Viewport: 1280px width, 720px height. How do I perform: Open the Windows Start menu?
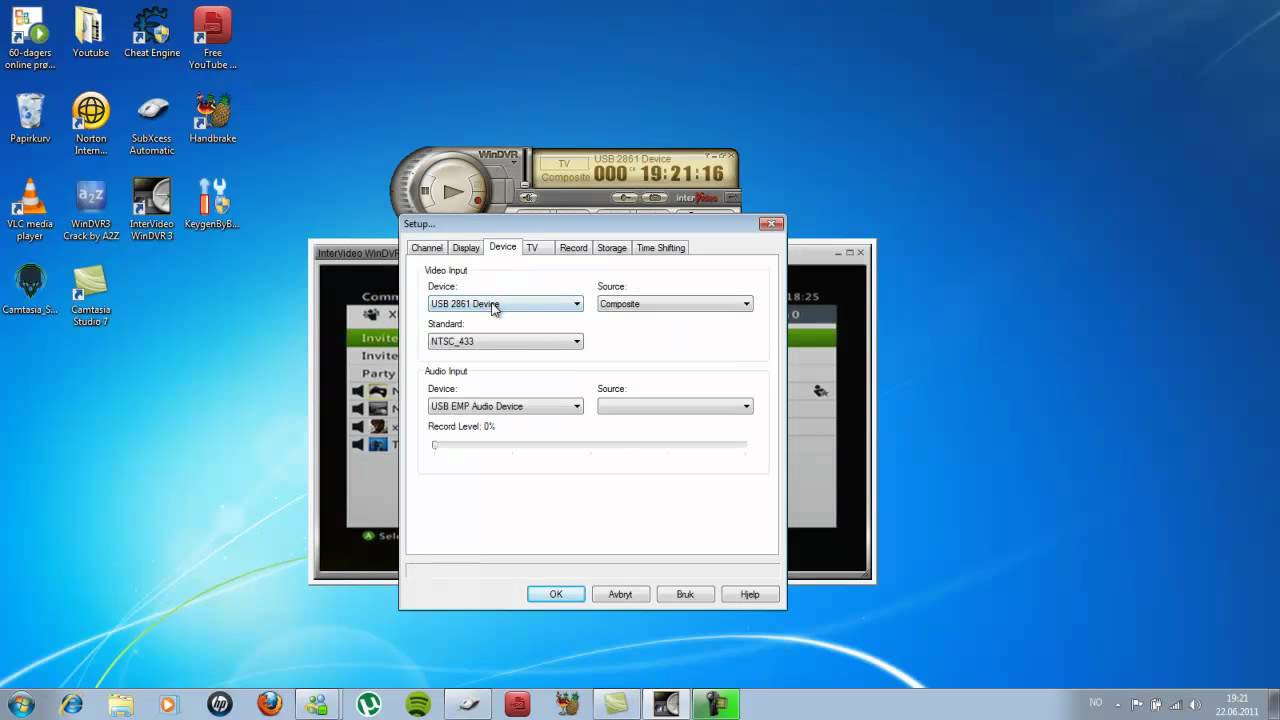pos(21,704)
